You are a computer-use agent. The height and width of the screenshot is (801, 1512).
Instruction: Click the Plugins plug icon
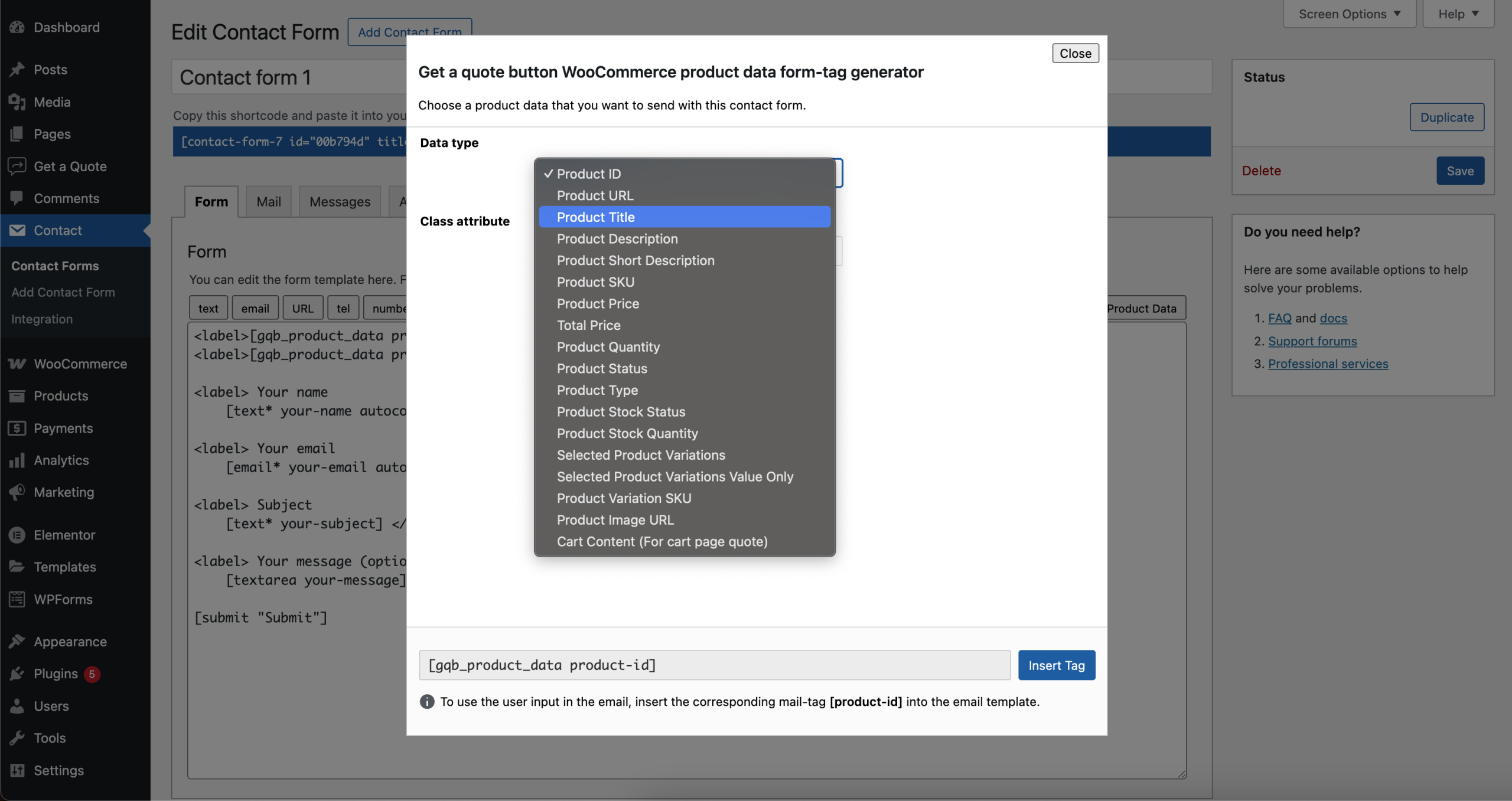(x=17, y=674)
